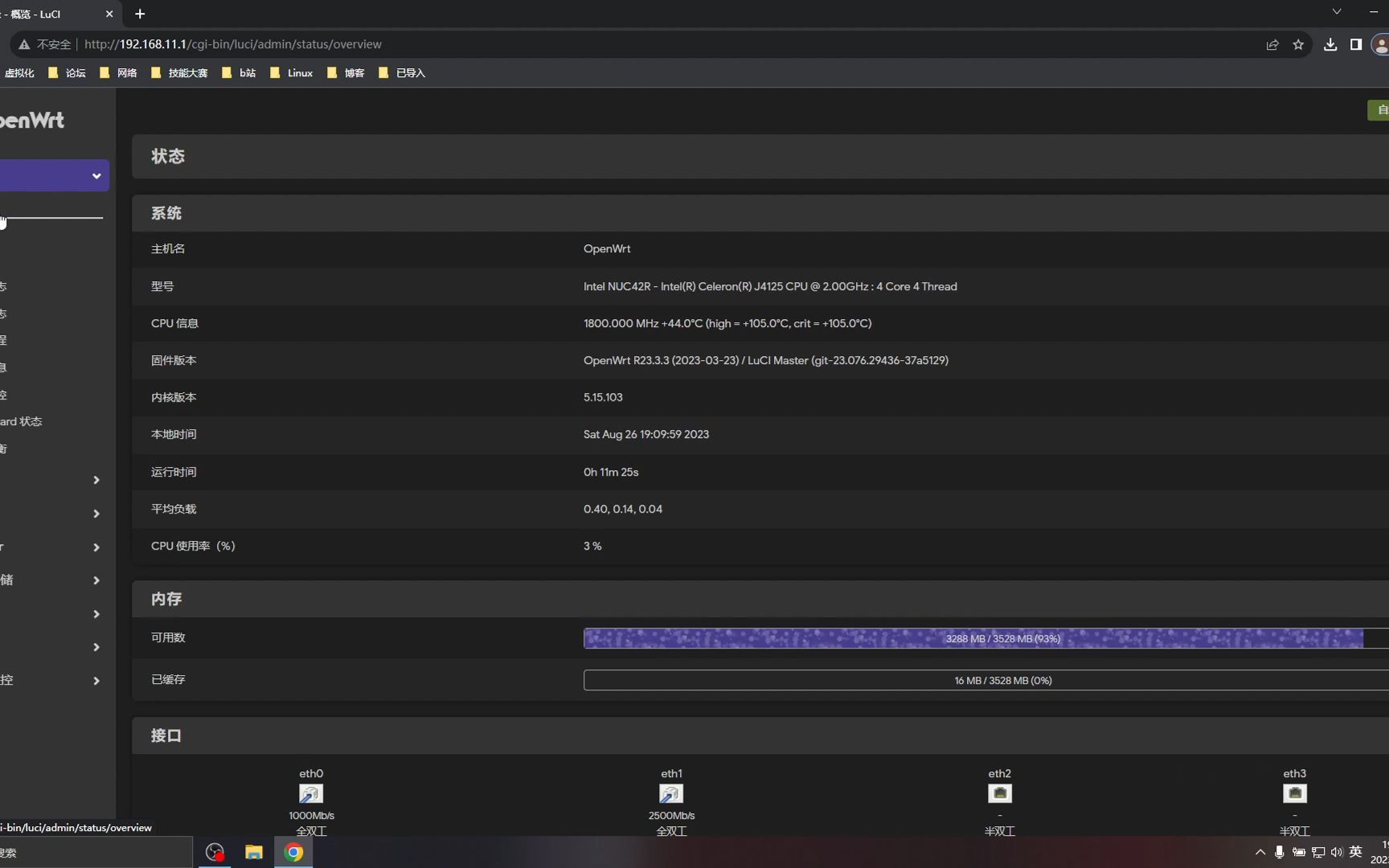Click the uptime value 0h 11m 25s
The image size is (1389, 868).
pyautogui.click(x=611, y=473)
